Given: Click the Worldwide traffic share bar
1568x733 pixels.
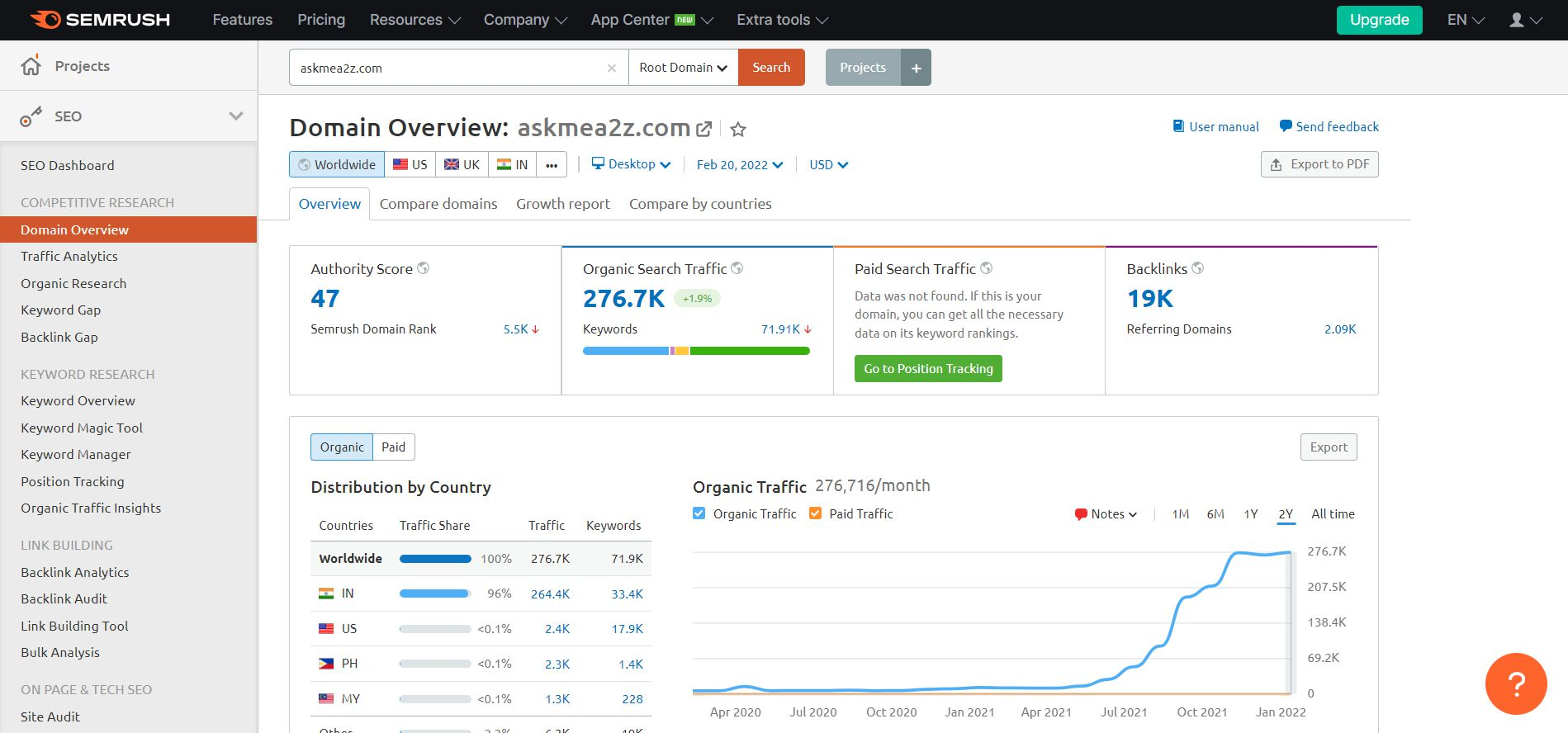Looking at the screenshot, I should tap(435, 559).
